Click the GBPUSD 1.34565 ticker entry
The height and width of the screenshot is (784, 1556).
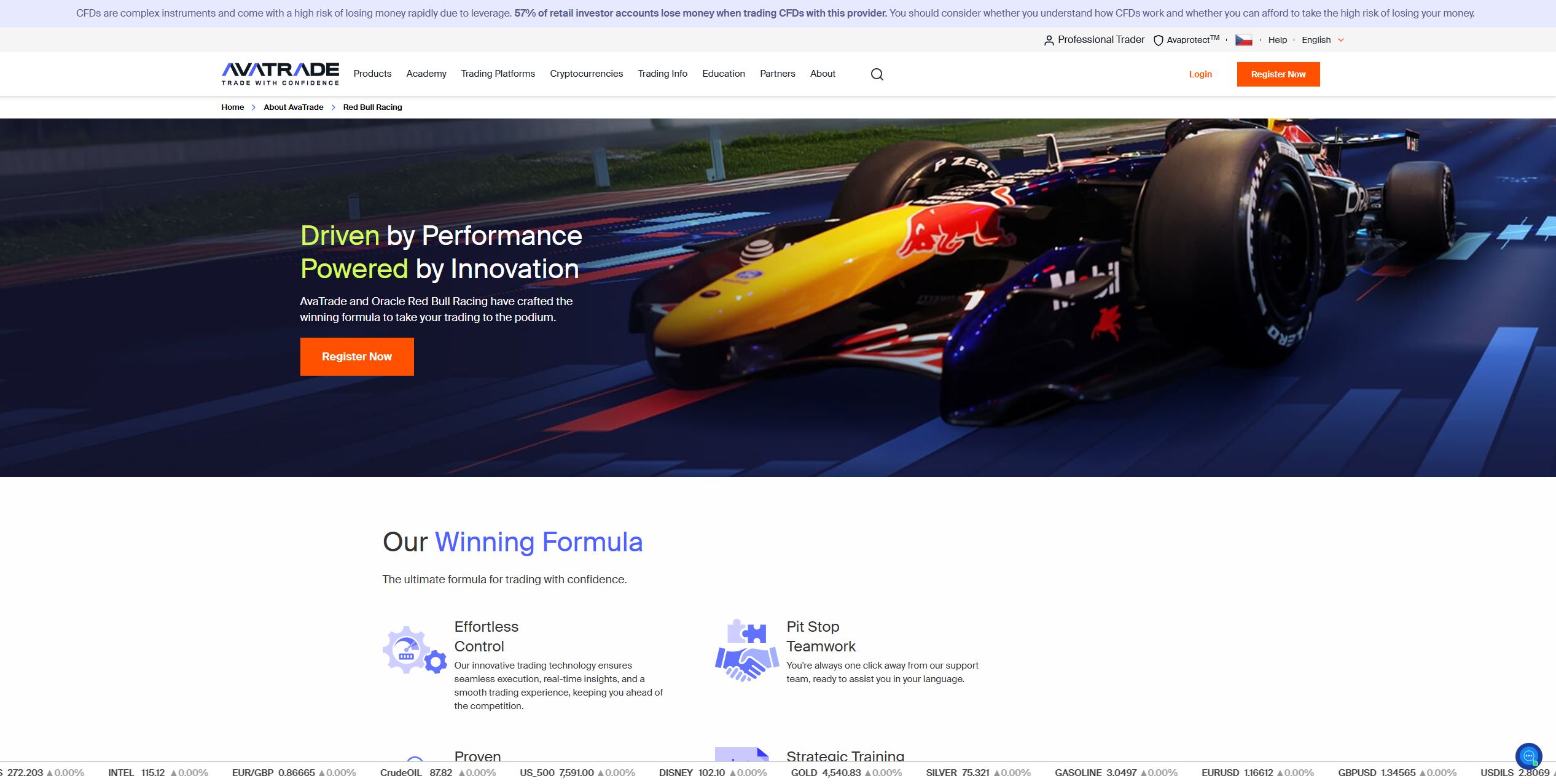pyautogui.click(x=1398, y=772)
